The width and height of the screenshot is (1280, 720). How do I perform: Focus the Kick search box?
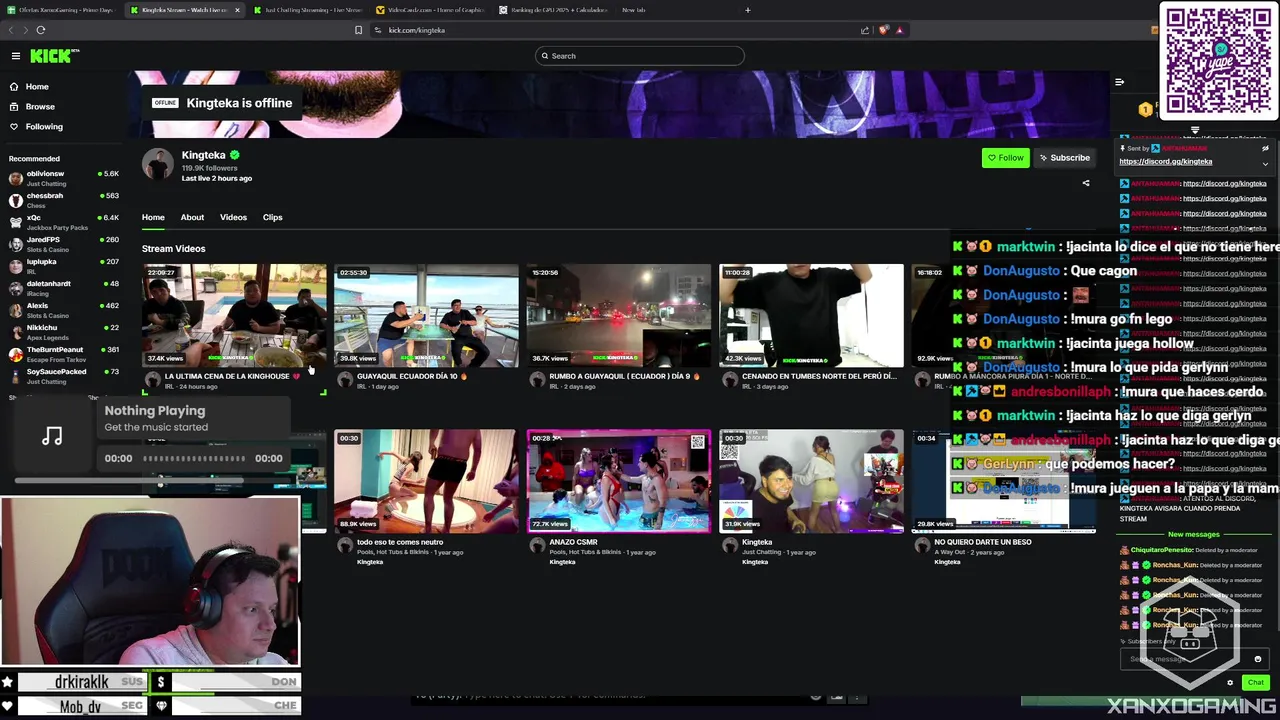click(640, 56)
